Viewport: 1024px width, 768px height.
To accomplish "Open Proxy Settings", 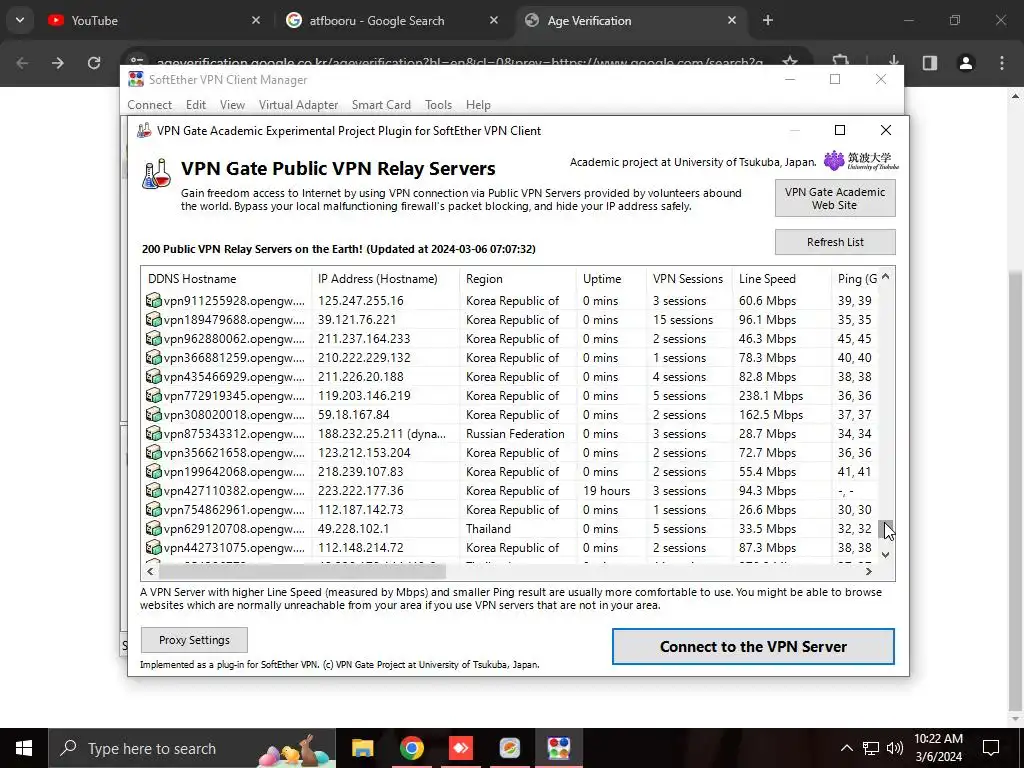I will [x=194, y=640].
